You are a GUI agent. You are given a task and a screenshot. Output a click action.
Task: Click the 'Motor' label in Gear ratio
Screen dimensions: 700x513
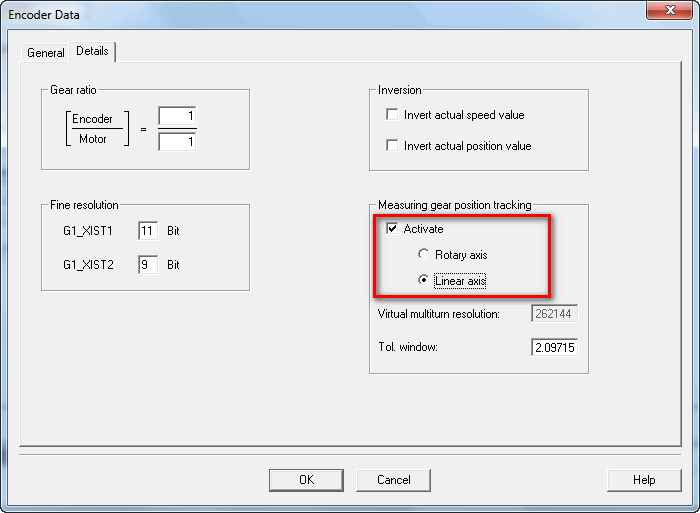(x=92, y=139)
